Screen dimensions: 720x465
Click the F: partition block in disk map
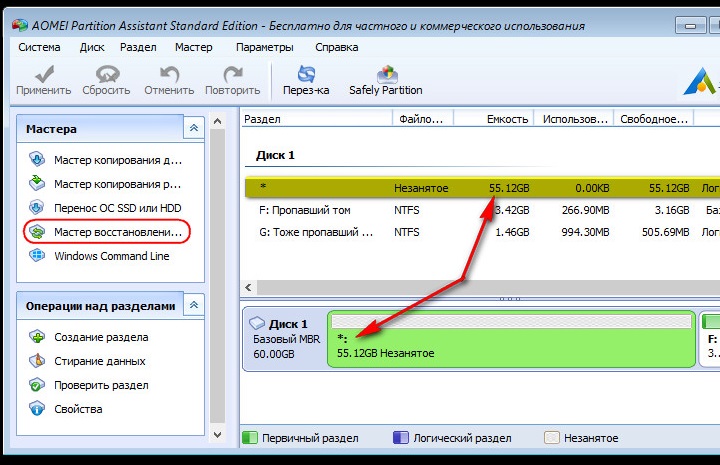709,339
